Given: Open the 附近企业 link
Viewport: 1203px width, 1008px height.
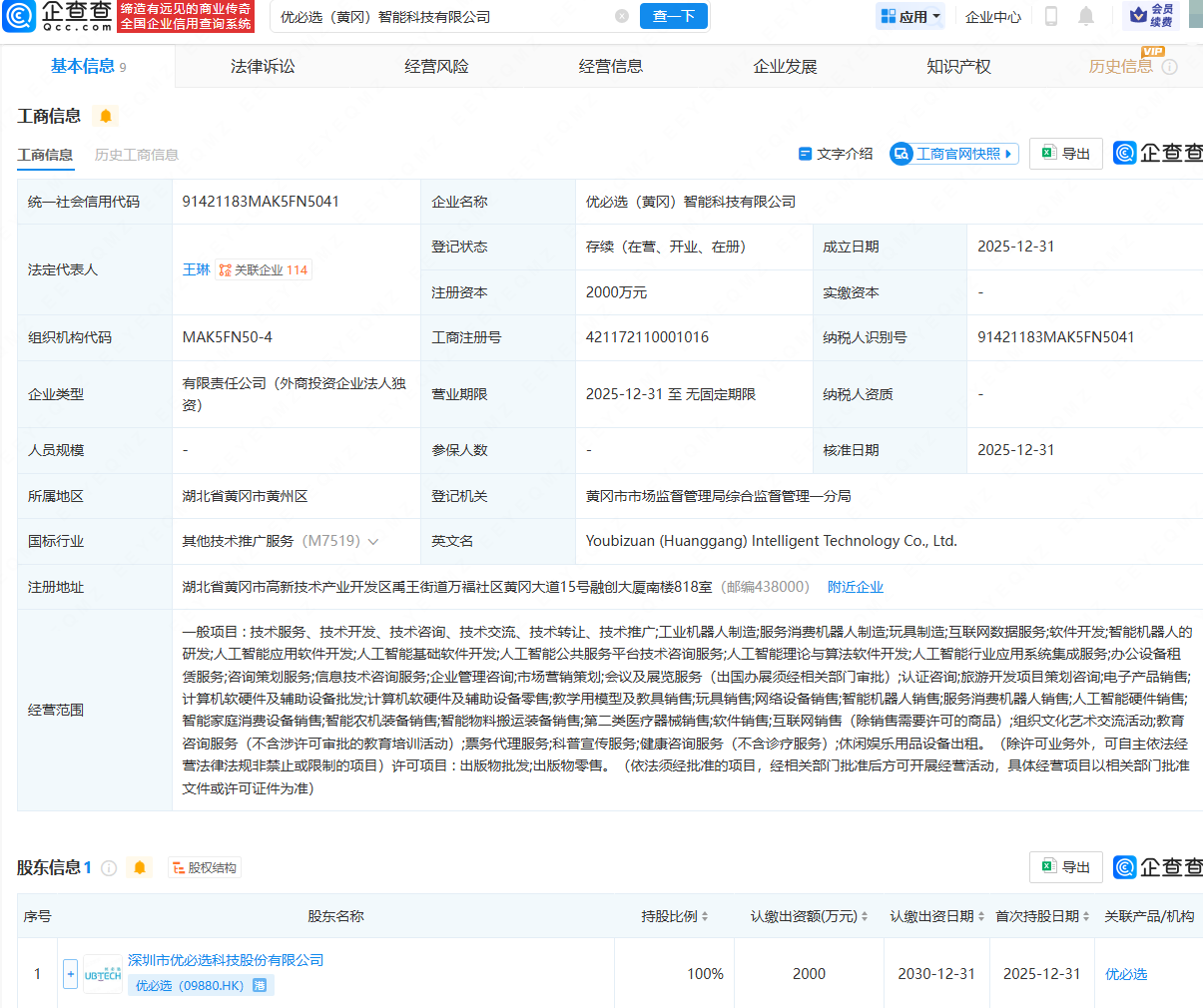Looking at the screenshot, I should [856, 587].
